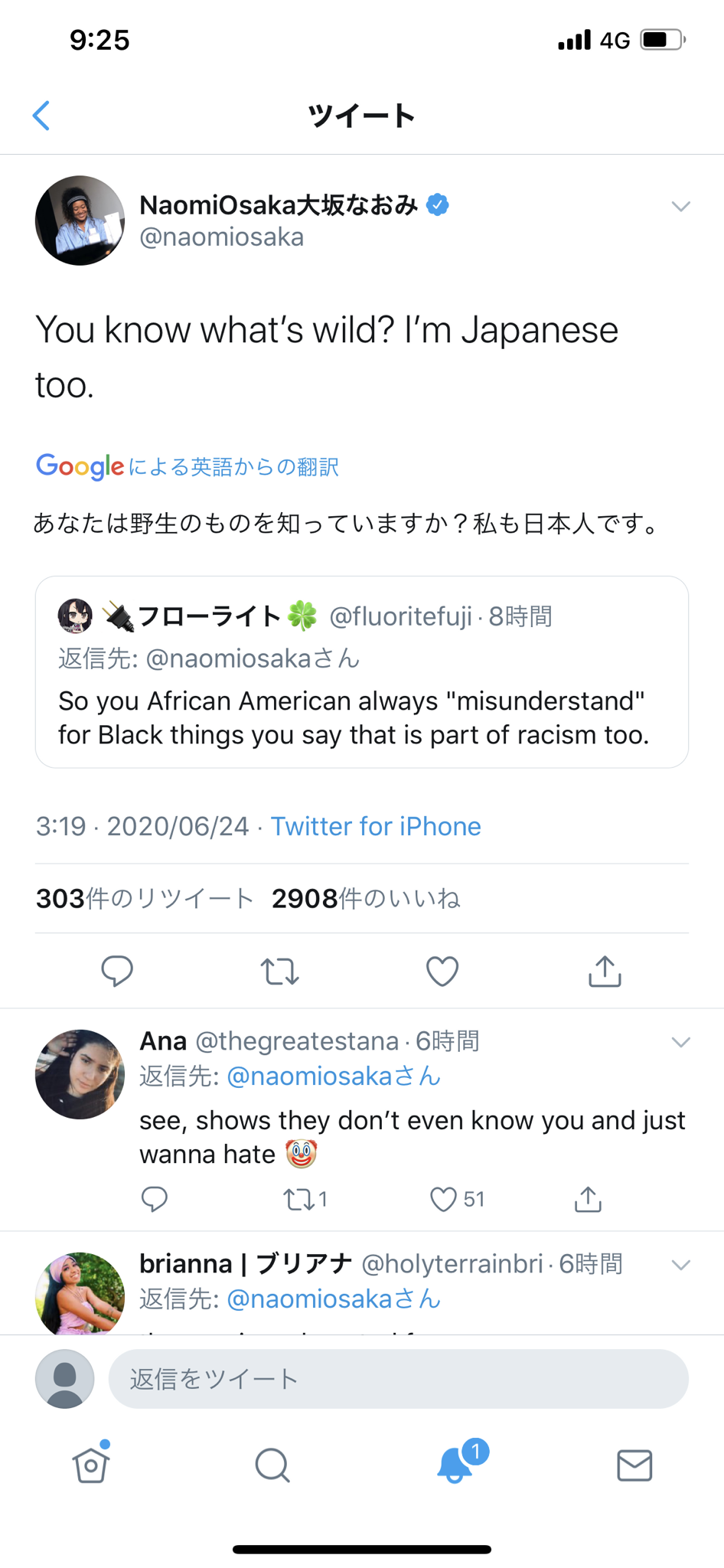Go to the Home tab

[x=91, y=1465]
